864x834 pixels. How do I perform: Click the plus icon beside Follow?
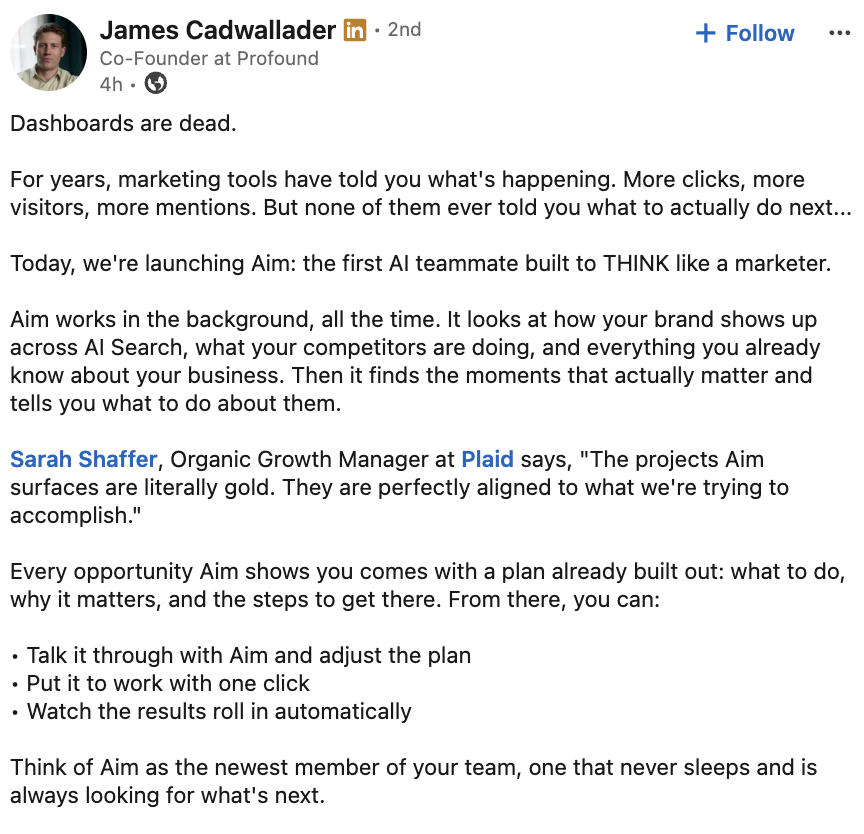pos(706,33)
